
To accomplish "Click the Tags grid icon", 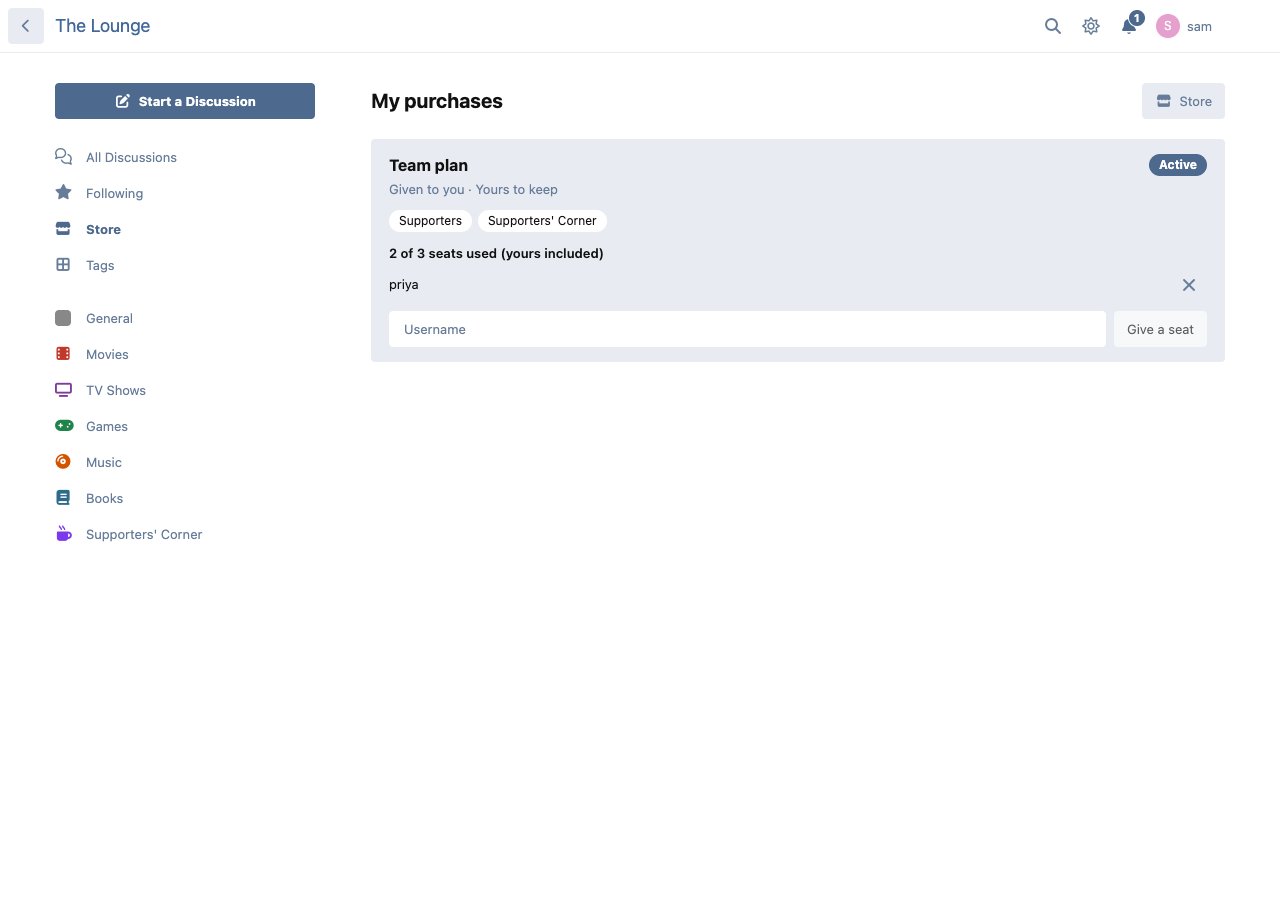I will point(63,265).
